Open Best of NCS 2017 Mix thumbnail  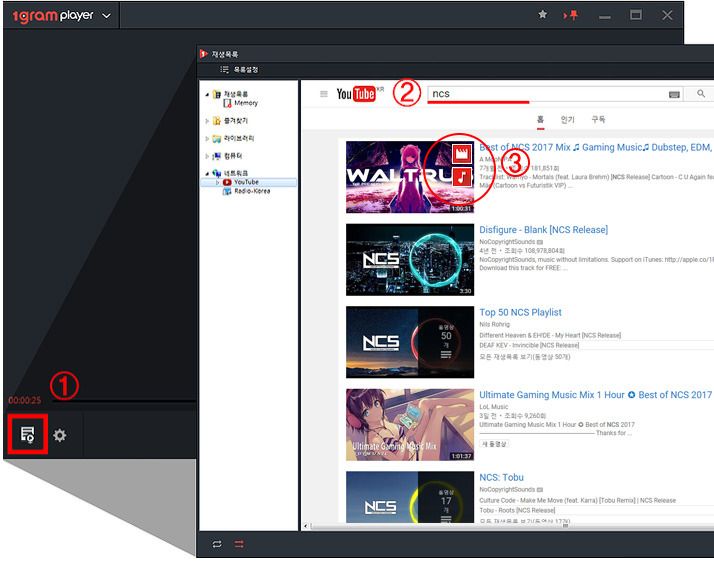point(410,177)
